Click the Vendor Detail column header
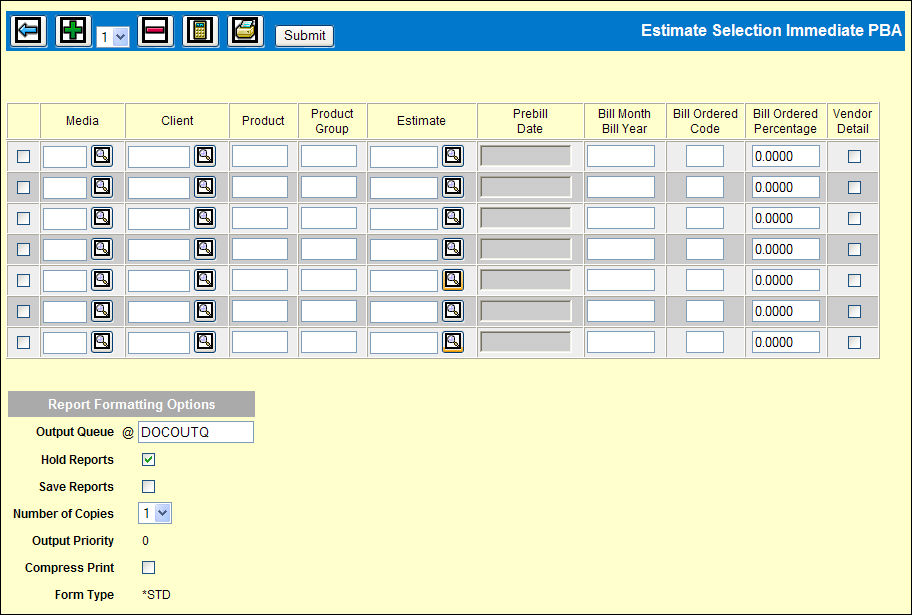 (x=852, y=121)
